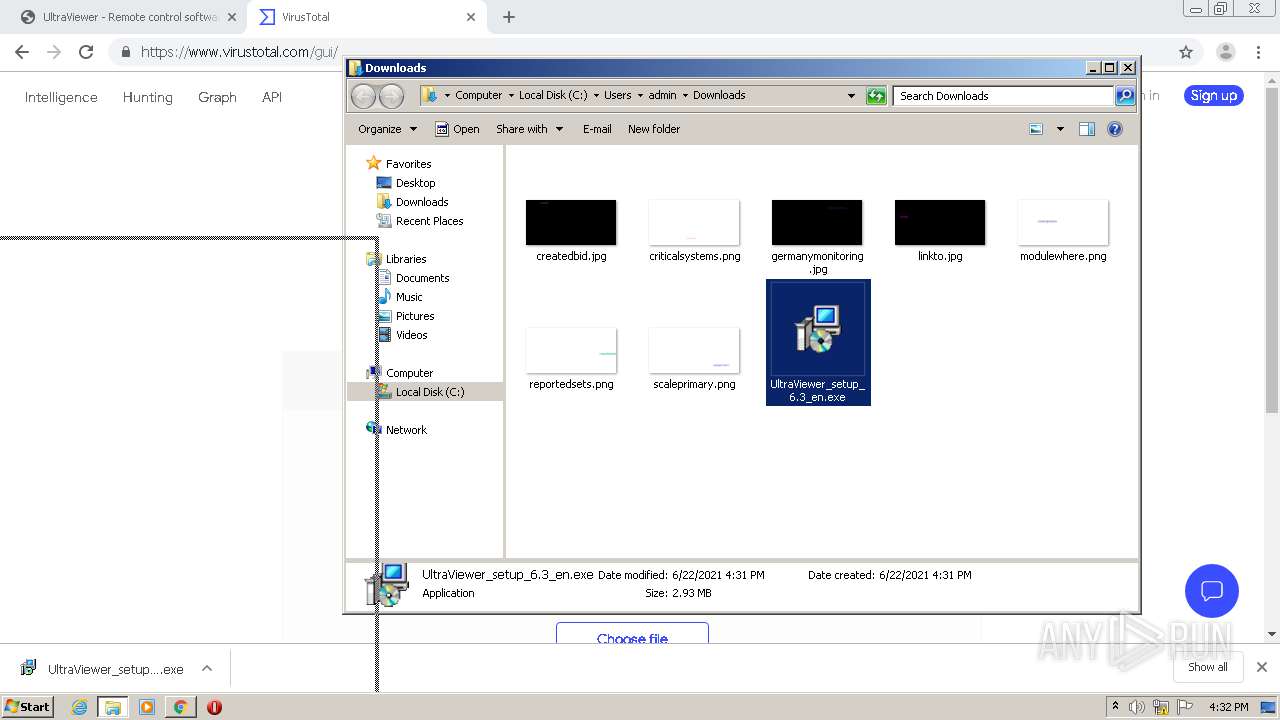Click the search magnifier in Downloads window

click(1125, 96)
